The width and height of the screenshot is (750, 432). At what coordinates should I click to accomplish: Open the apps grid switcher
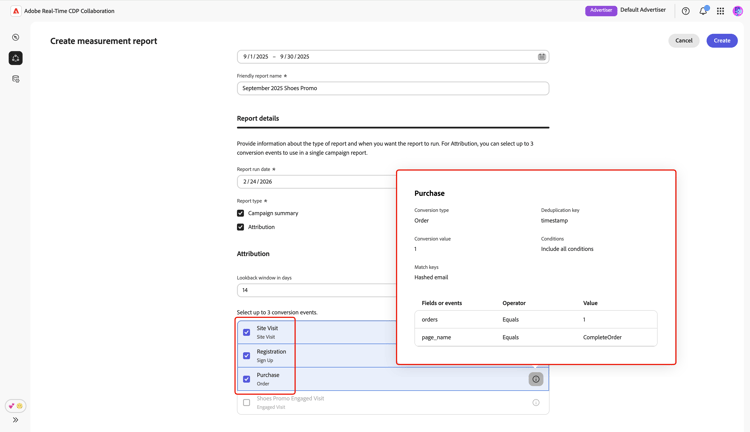click(720, 11)
